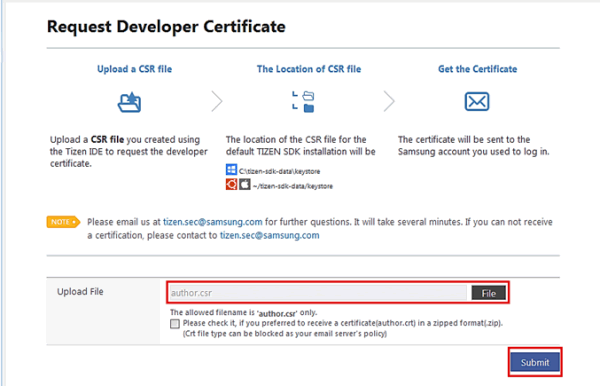Screen dimensions: 600x386
Task: Click the File browse button
Action: pos(488,293)
